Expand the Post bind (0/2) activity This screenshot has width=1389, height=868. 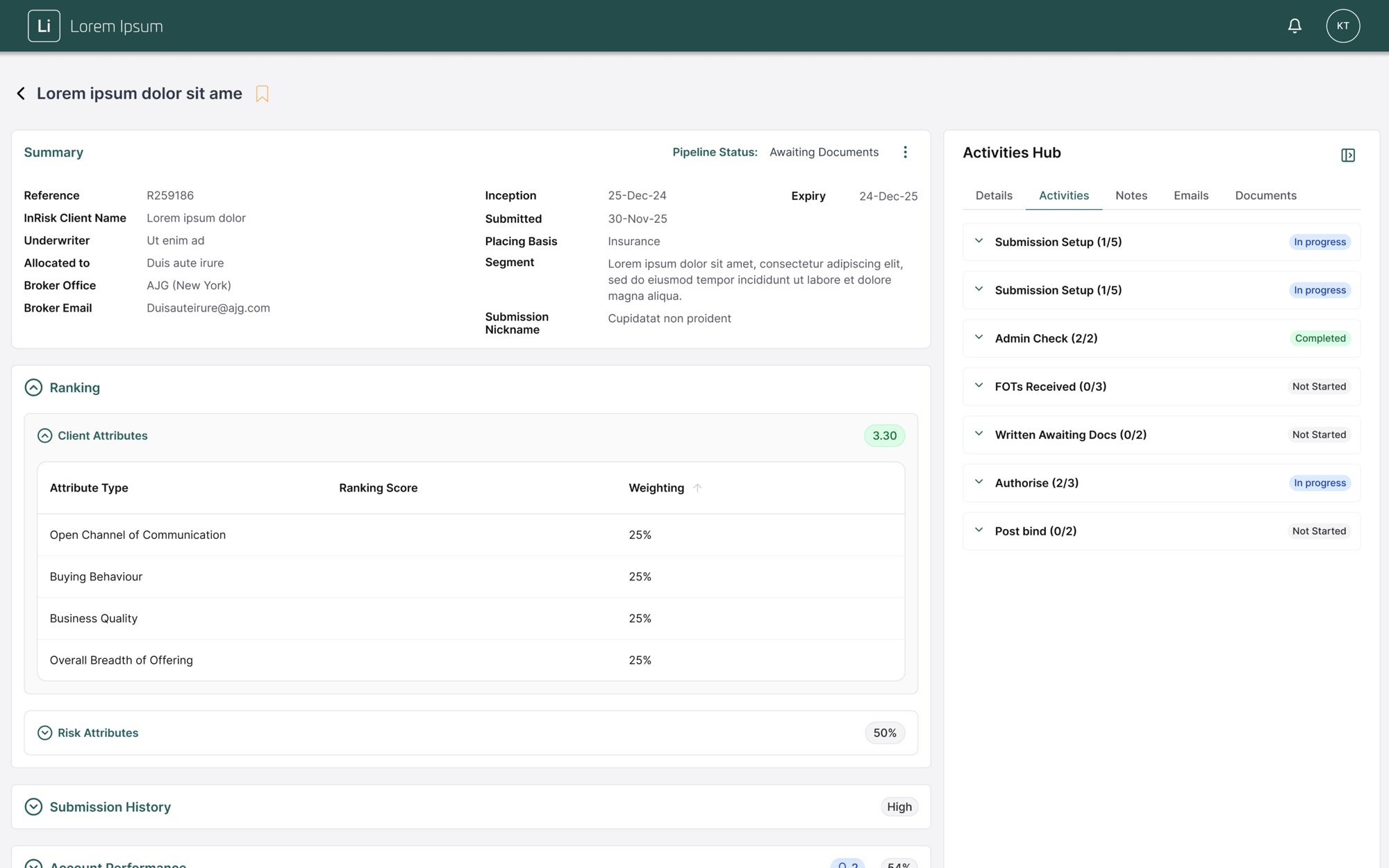click(979, 530)
